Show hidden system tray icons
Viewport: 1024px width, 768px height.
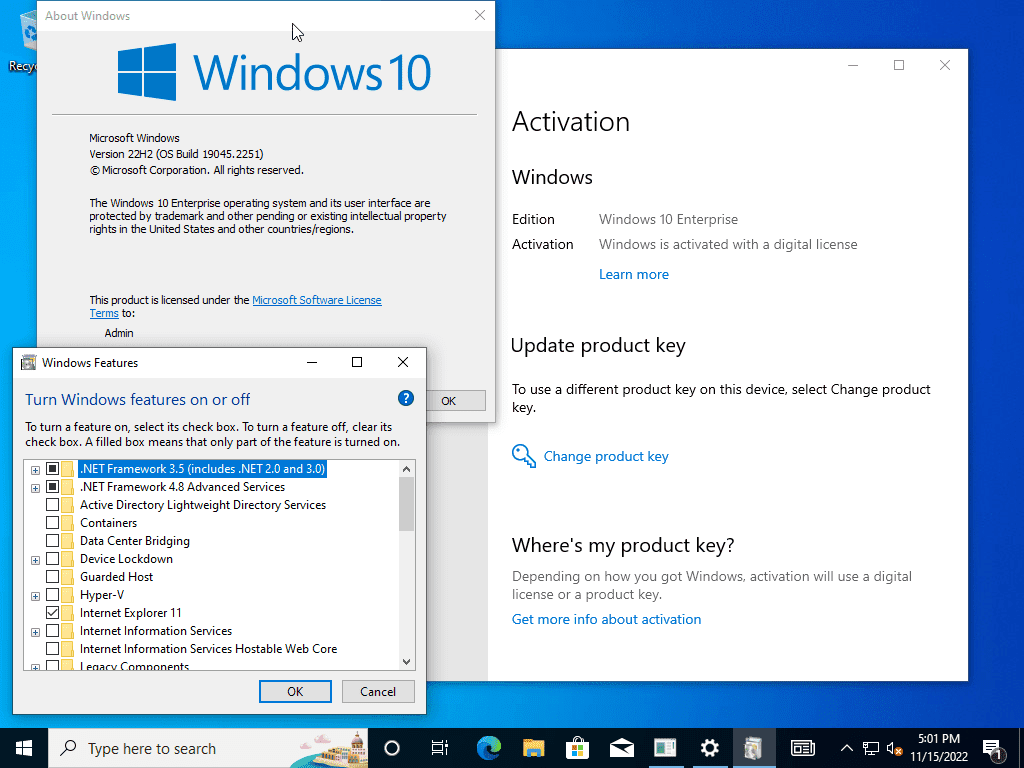(x=846, y=748)
